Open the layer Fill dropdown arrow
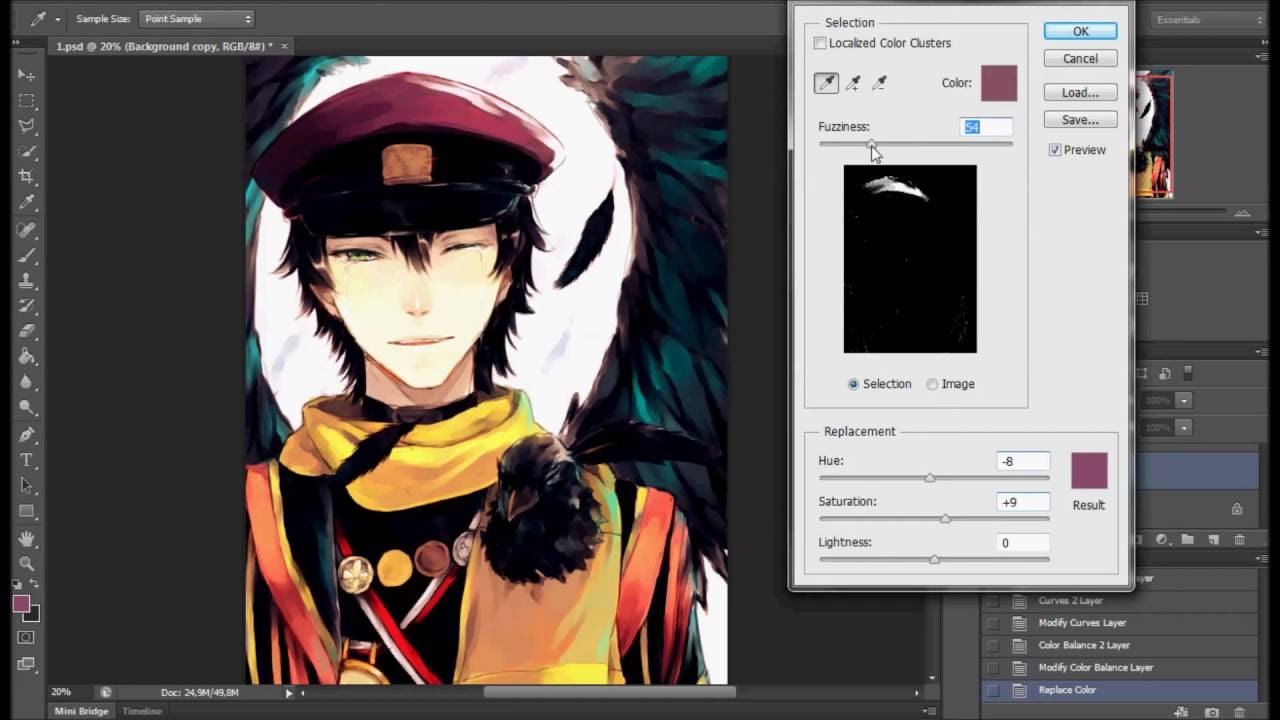 tap(1183, 427)
